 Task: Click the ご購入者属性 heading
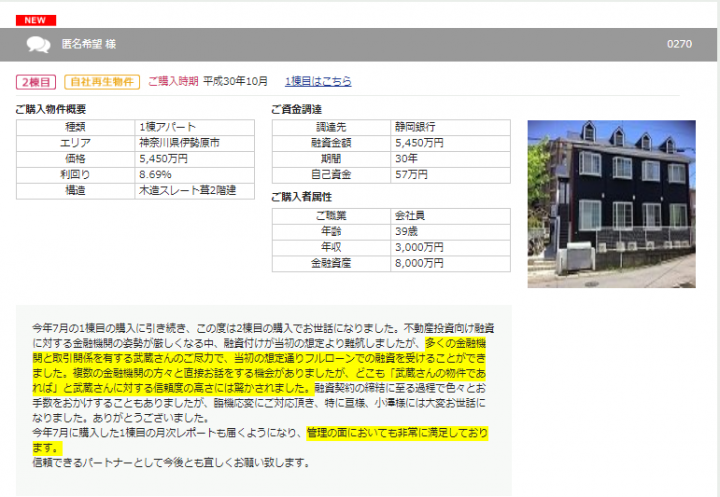301,197
